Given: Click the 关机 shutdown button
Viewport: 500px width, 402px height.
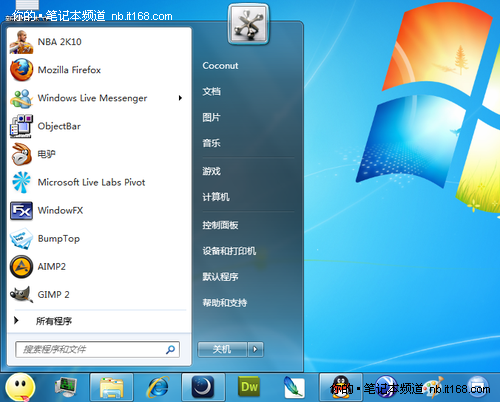Looking at the screenshot, I should coord(222,349).
